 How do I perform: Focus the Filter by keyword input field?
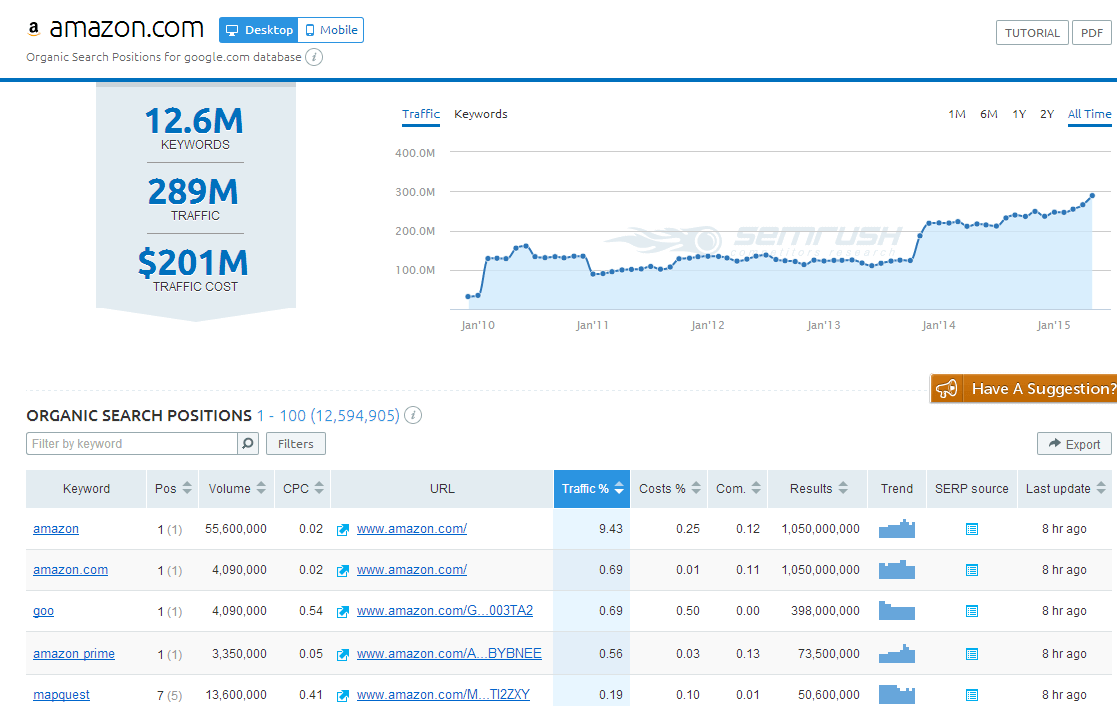[x=132, y=444]
